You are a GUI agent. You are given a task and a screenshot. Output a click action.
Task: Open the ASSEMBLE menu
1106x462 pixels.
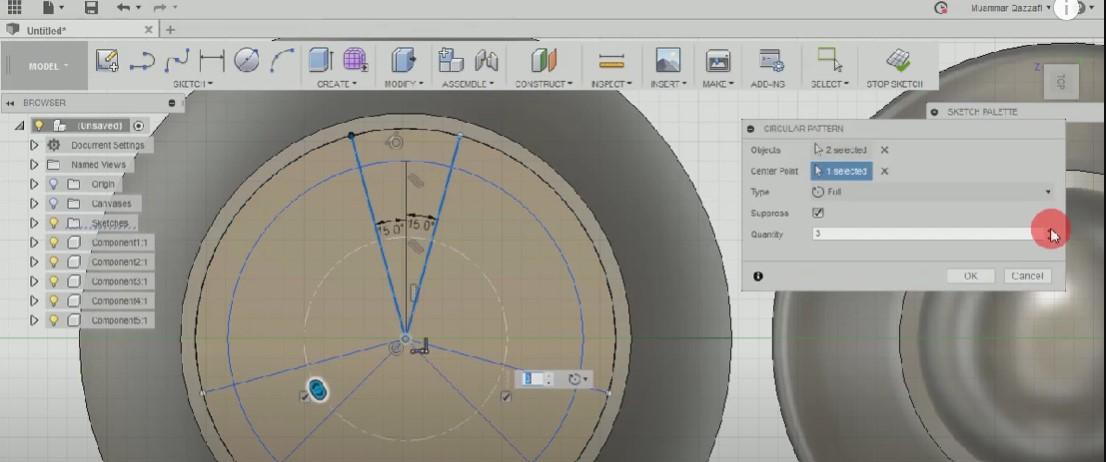(x=468, y=84)
